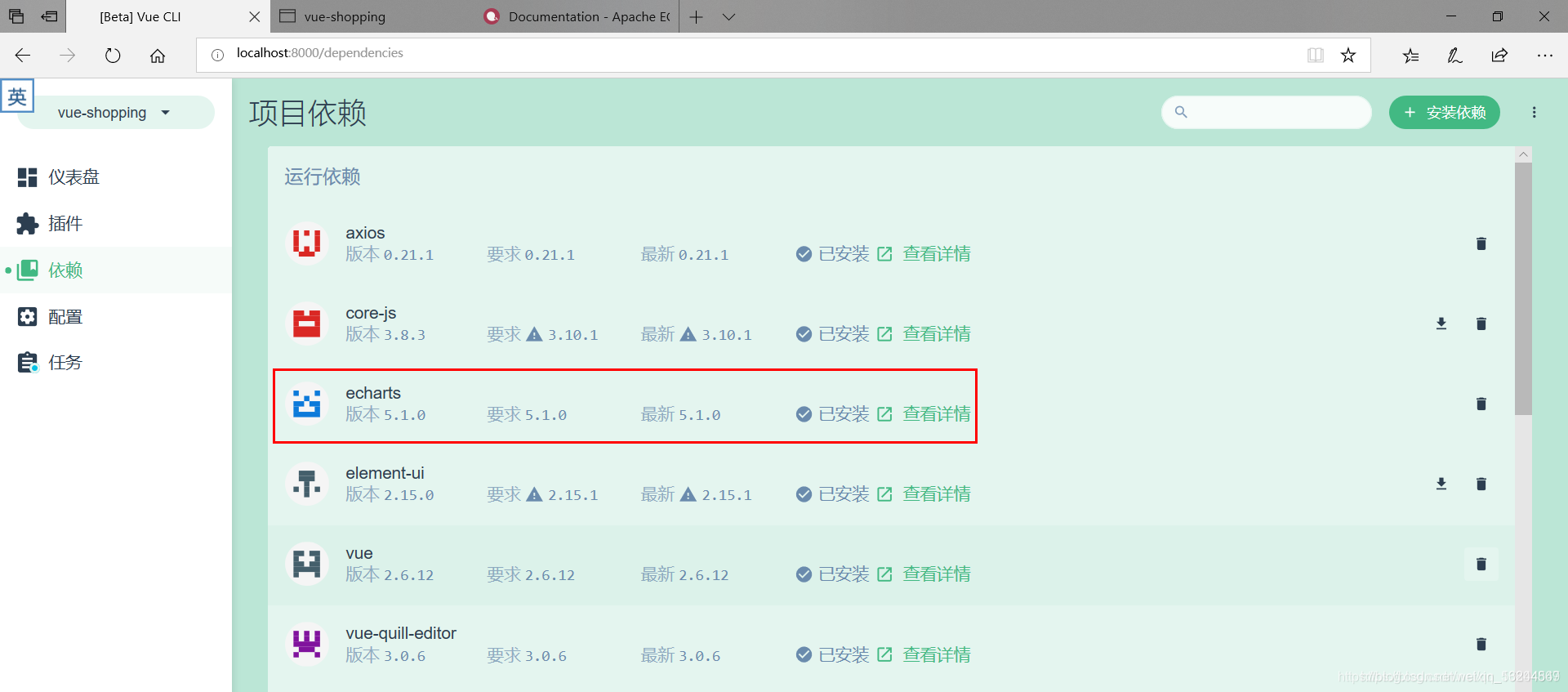Image resolution: width=1568 pixels, height=692 pixels.
Task: Switch to the vue-shopping browser tab
Action: (372, 16)
